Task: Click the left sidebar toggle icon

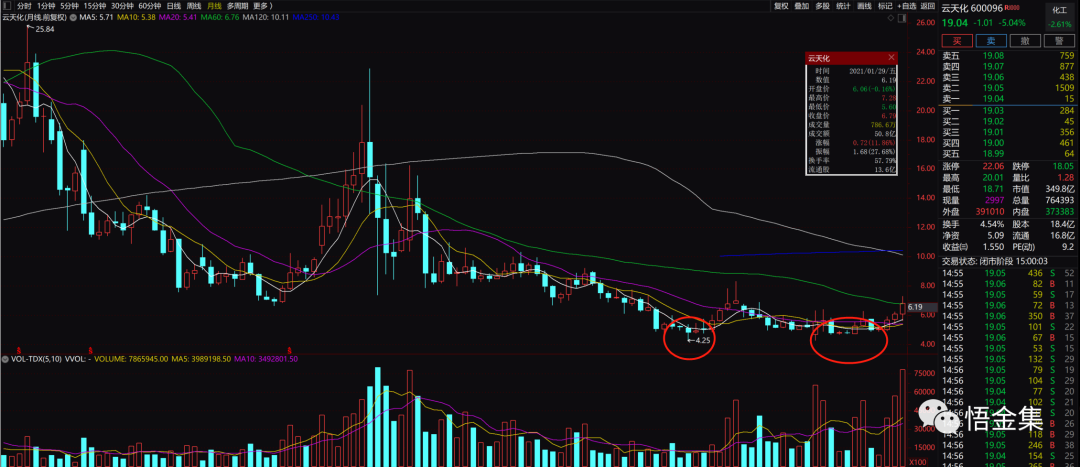Action: pos(7,5)
